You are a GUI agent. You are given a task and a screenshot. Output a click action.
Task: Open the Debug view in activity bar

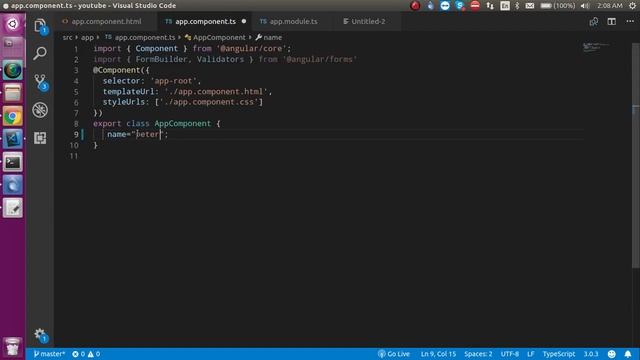click(40, 110)
